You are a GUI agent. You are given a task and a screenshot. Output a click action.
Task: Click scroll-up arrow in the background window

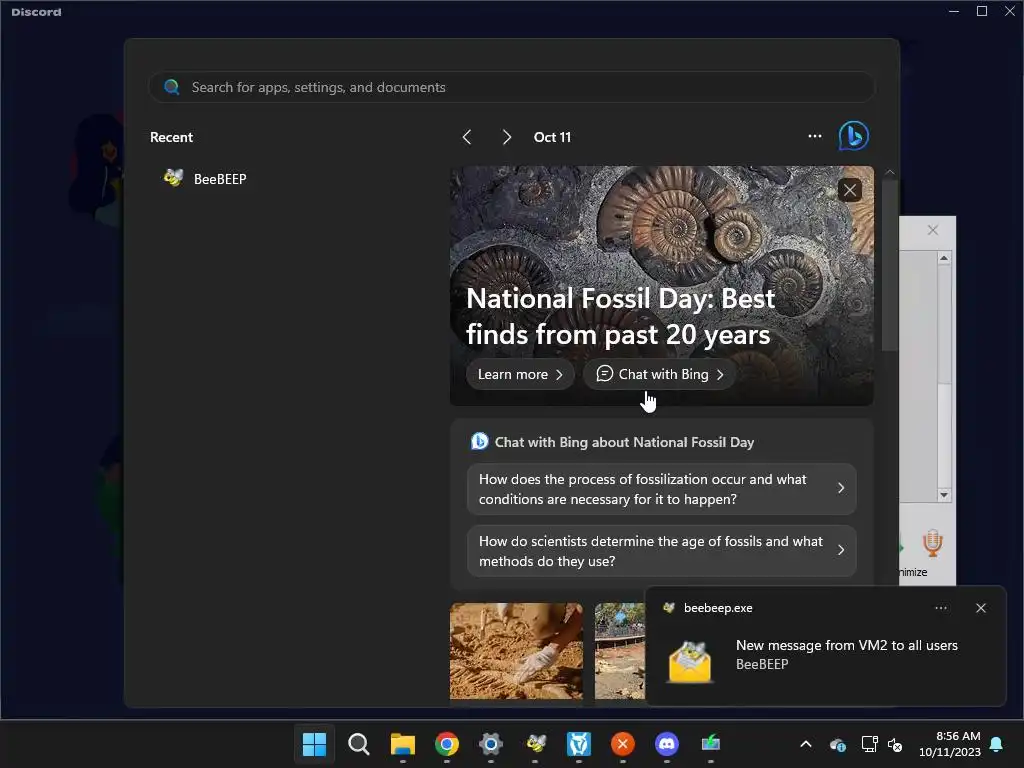[x=944, y=259]
